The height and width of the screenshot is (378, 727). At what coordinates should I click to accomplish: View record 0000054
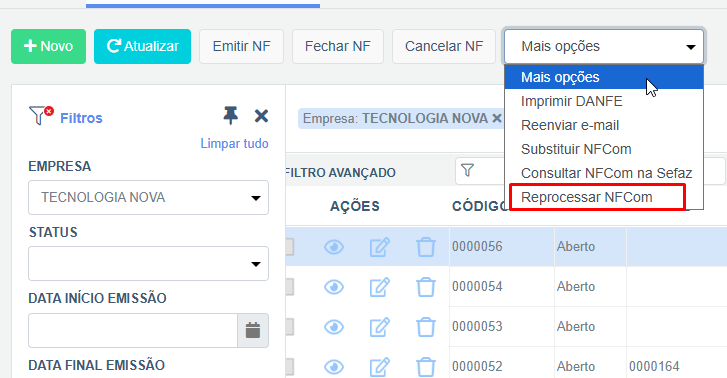334,287
